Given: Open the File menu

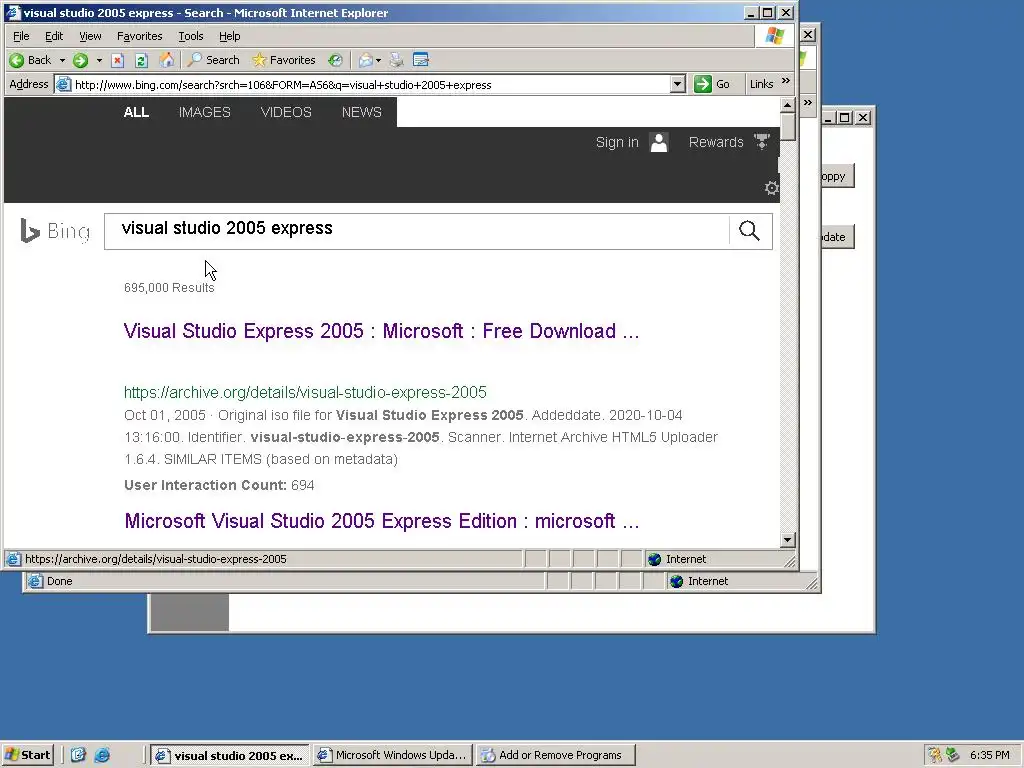Looking at the screenshot, I should point(21,36).
